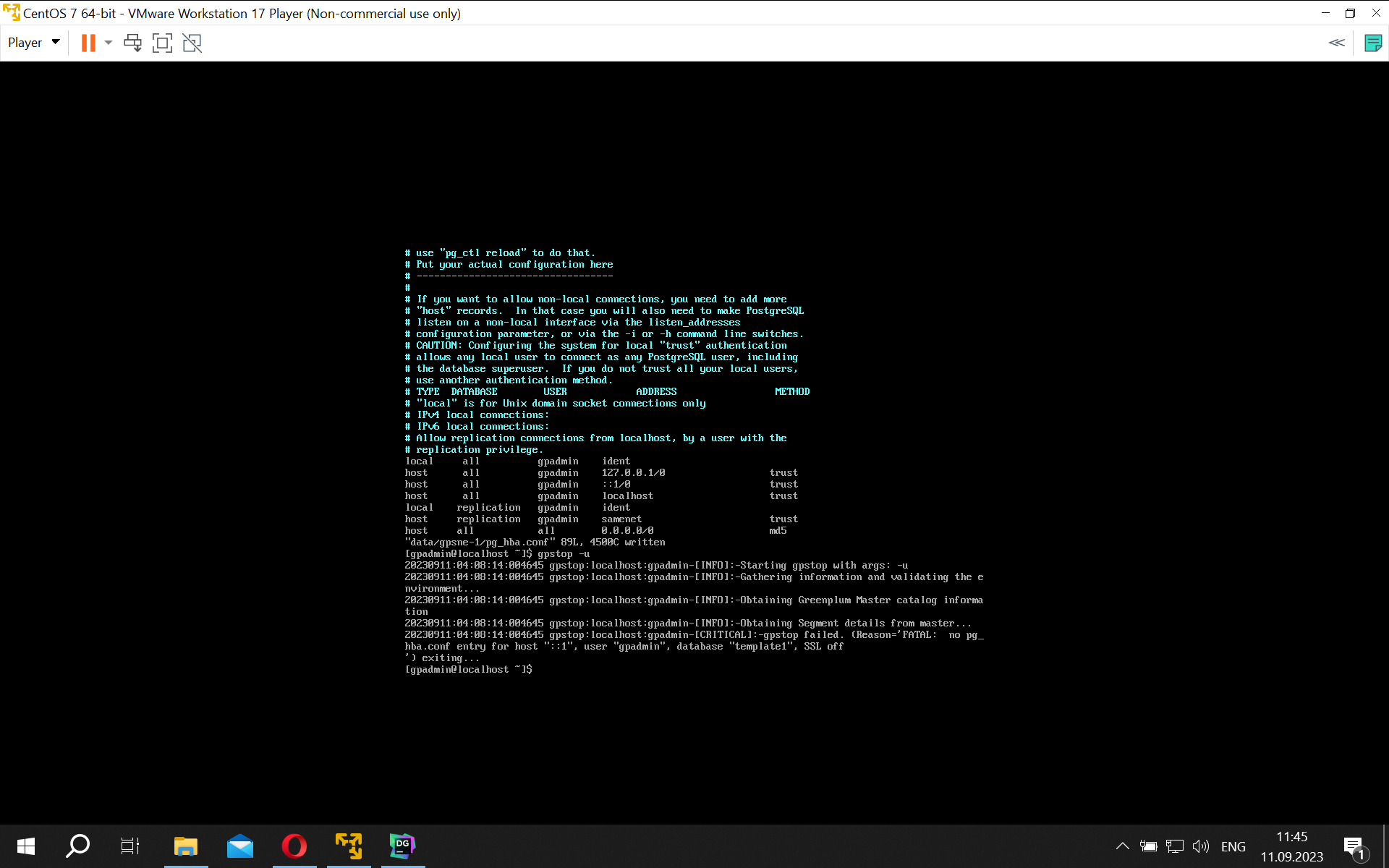Open Task View
1389x868 pixels.
coord(130,846)
